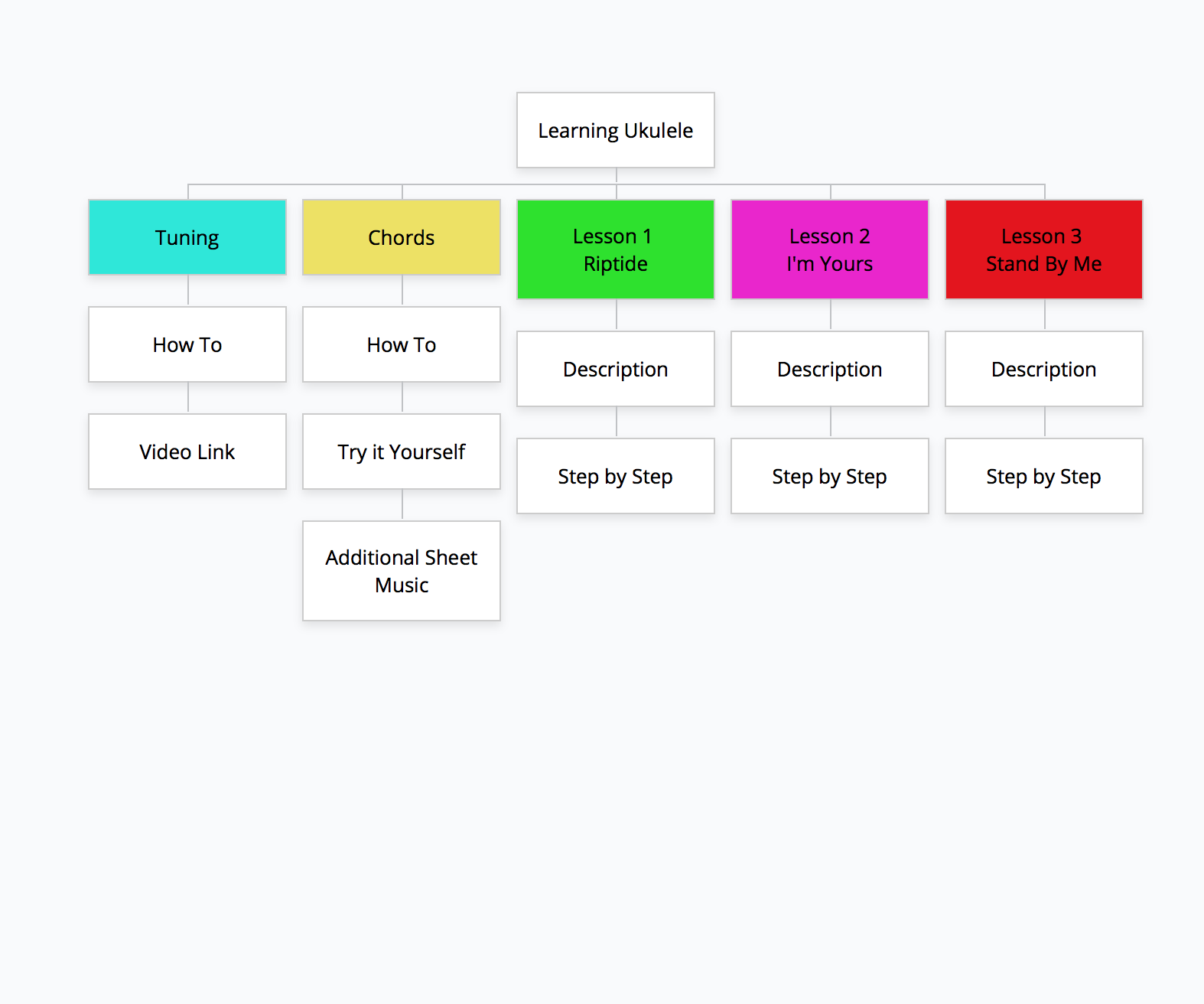Image resolution: width=1204 pixels, height=1004 pixels.
Task: Select the Description box under Lesson 2
Action: (829, 369)
